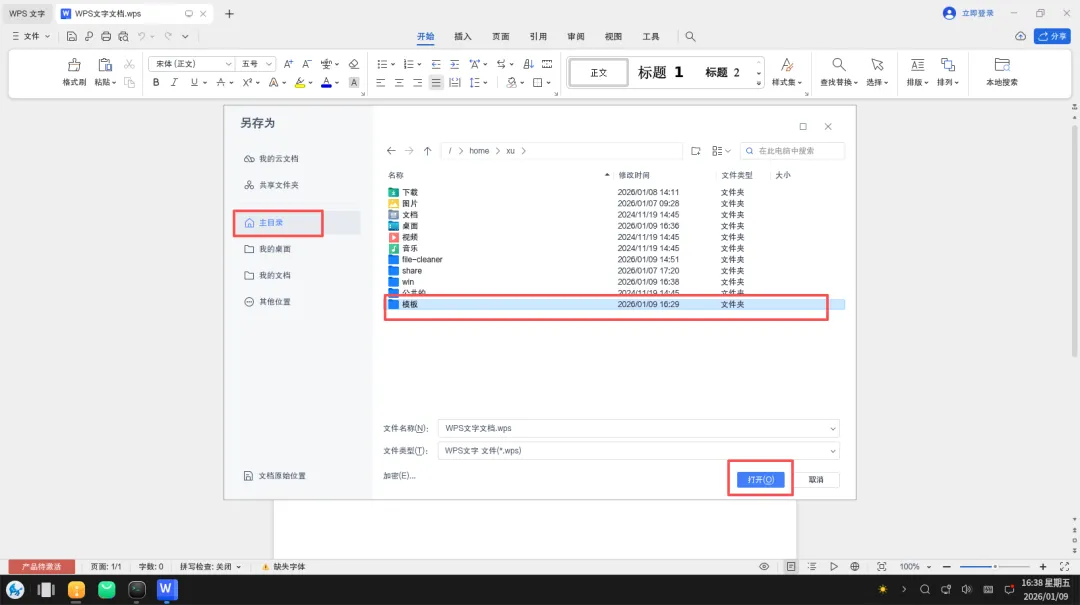Viewport: 1080px width, 605px height.
Task: Switch to the 引用 ribbon tab
Action: 538,37
